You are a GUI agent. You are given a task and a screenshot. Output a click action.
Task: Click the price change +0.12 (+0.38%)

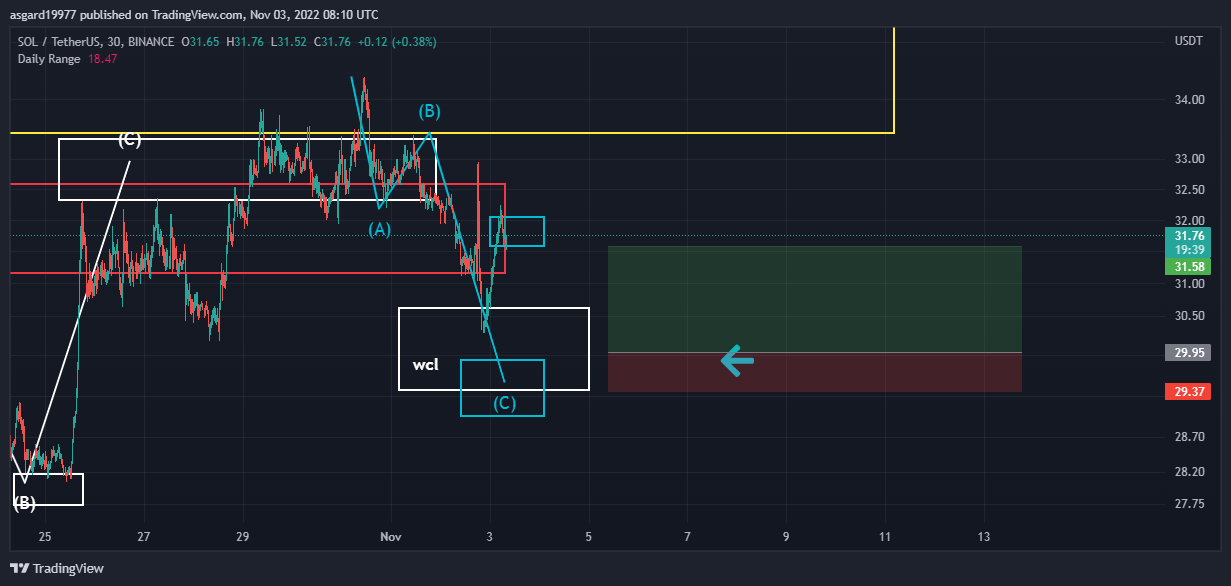[397, 42]
